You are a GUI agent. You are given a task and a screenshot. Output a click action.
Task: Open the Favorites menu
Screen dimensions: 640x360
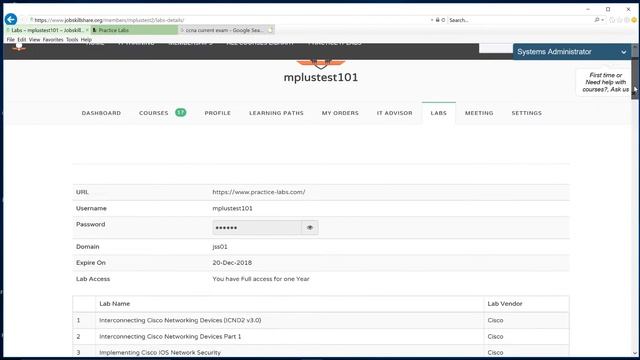[53, 40]
